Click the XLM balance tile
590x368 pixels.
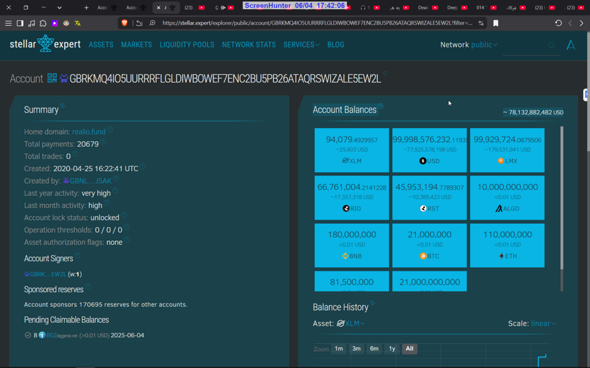tap(352, 150)
